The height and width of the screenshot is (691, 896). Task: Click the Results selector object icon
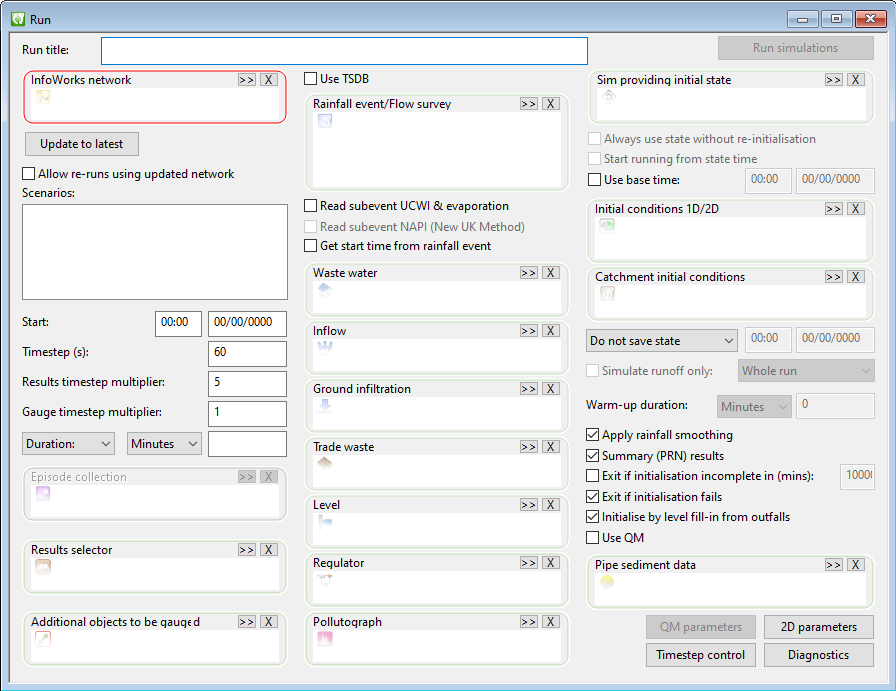click(x=43, y=567)
